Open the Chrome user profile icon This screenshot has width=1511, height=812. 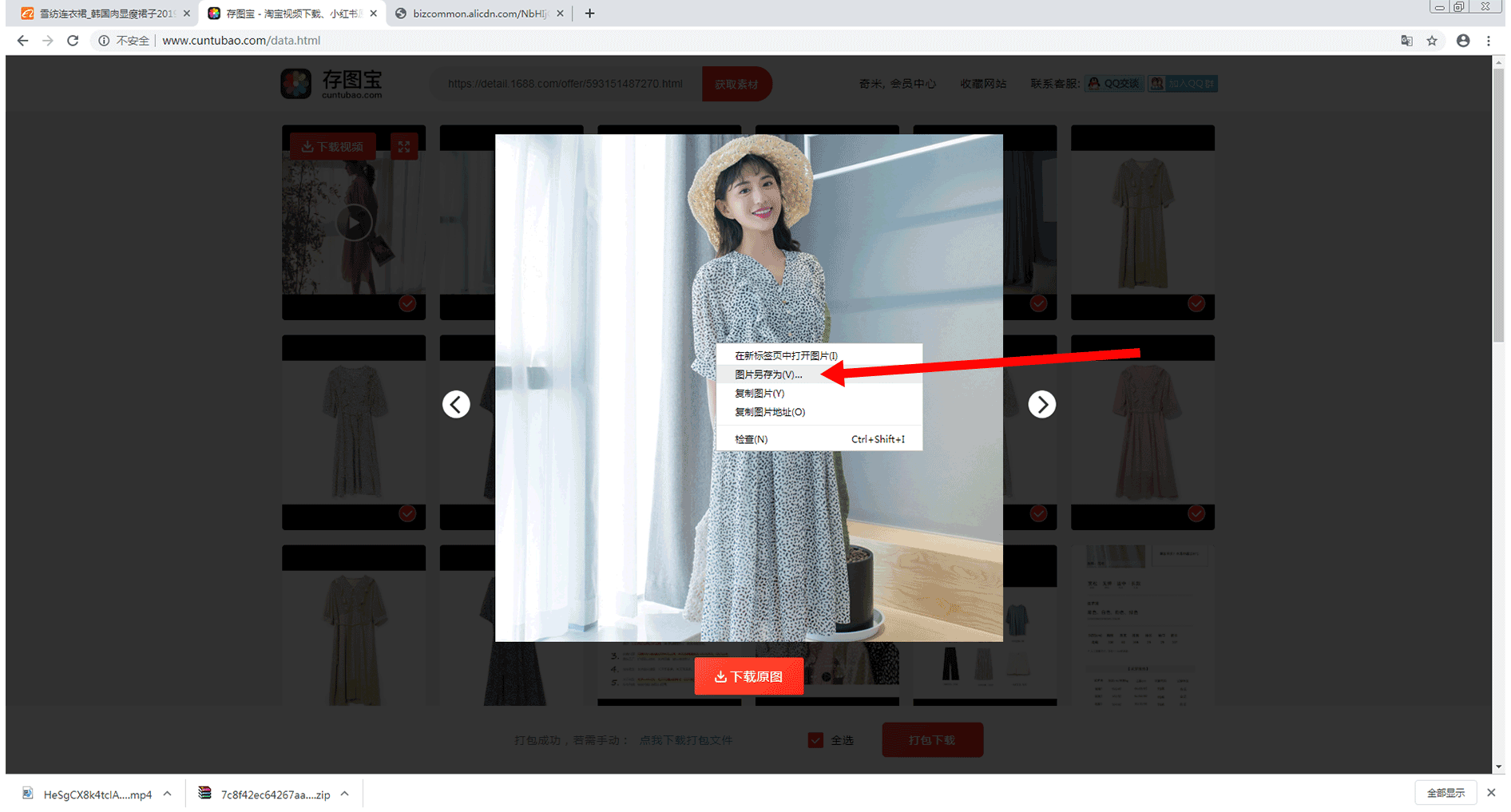(x=1462, y=41)
